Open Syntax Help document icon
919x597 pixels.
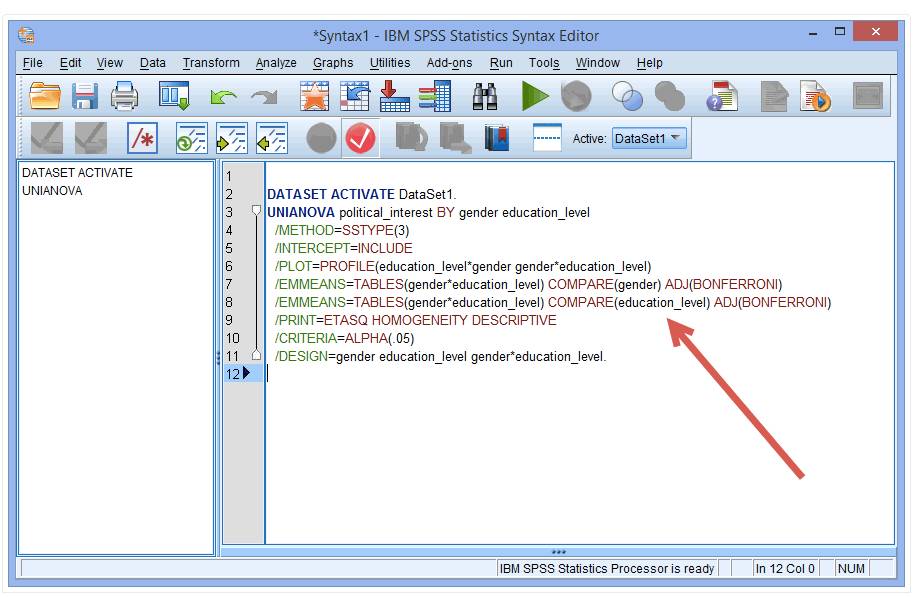(722, 95)
